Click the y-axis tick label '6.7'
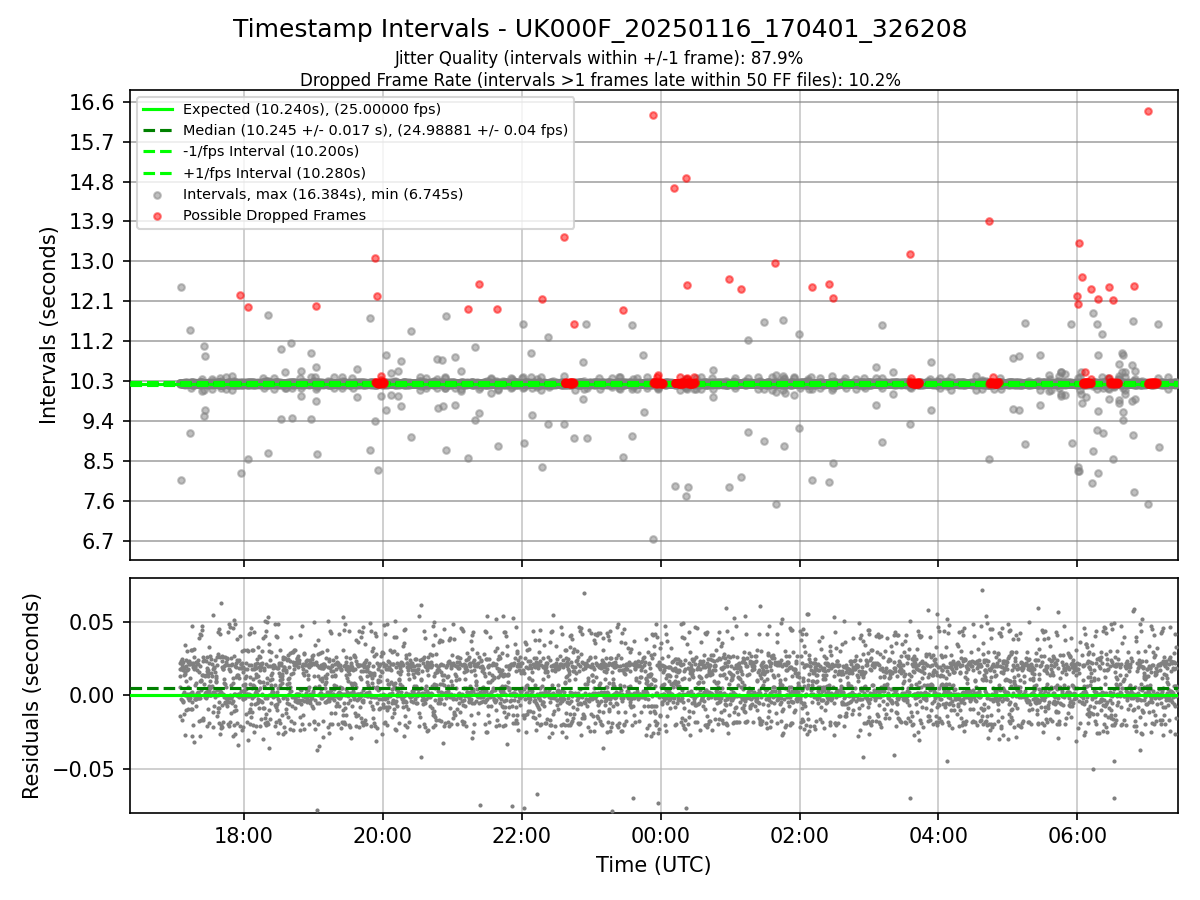Screen dimensions: 1200x900 99,542
